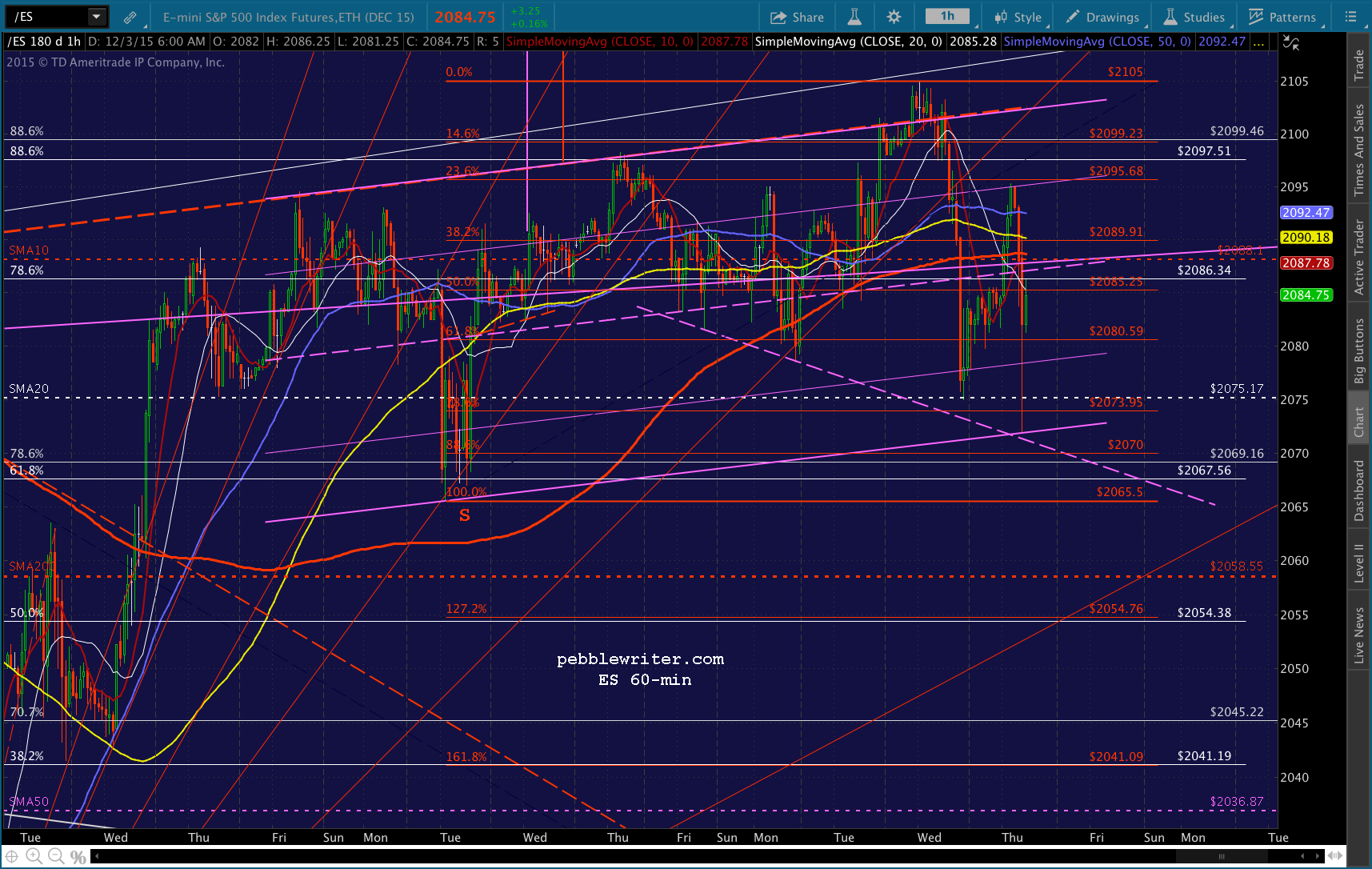Open chart settings gear icon
Screen dimensions: 1372x869
coord(894,17)
